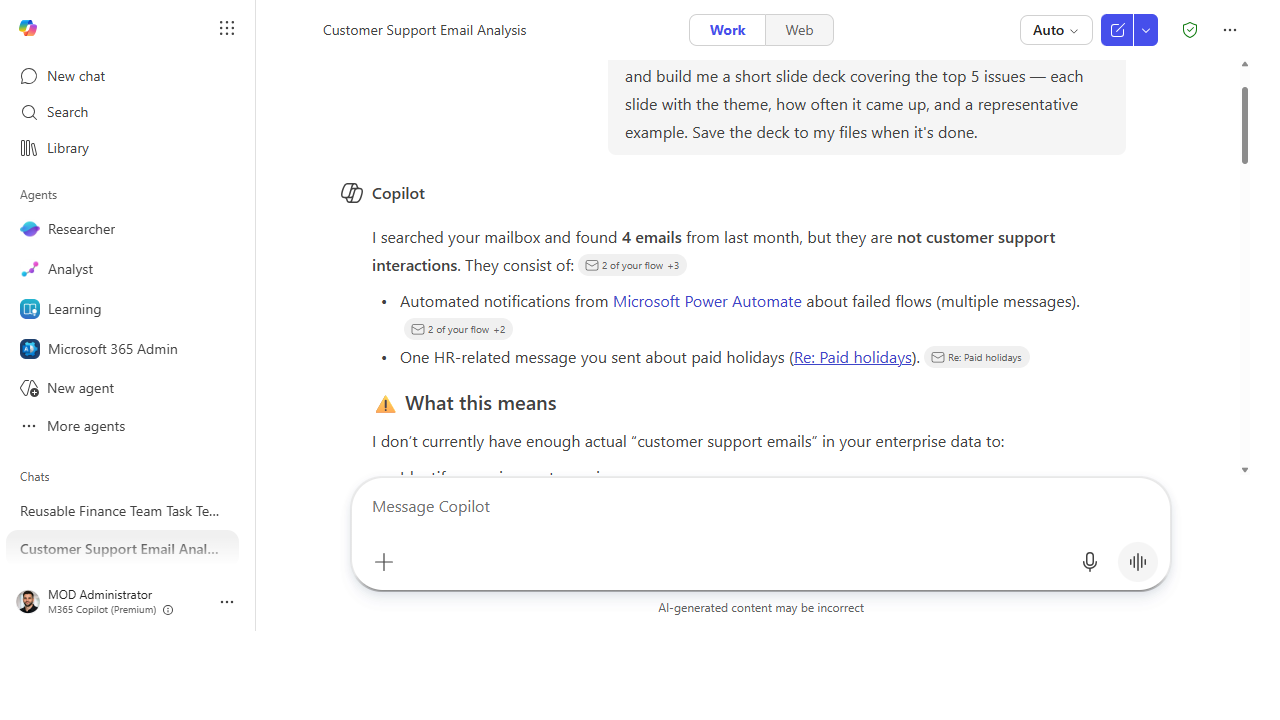Start voice chat with waveform icon

pos(1138,562)
